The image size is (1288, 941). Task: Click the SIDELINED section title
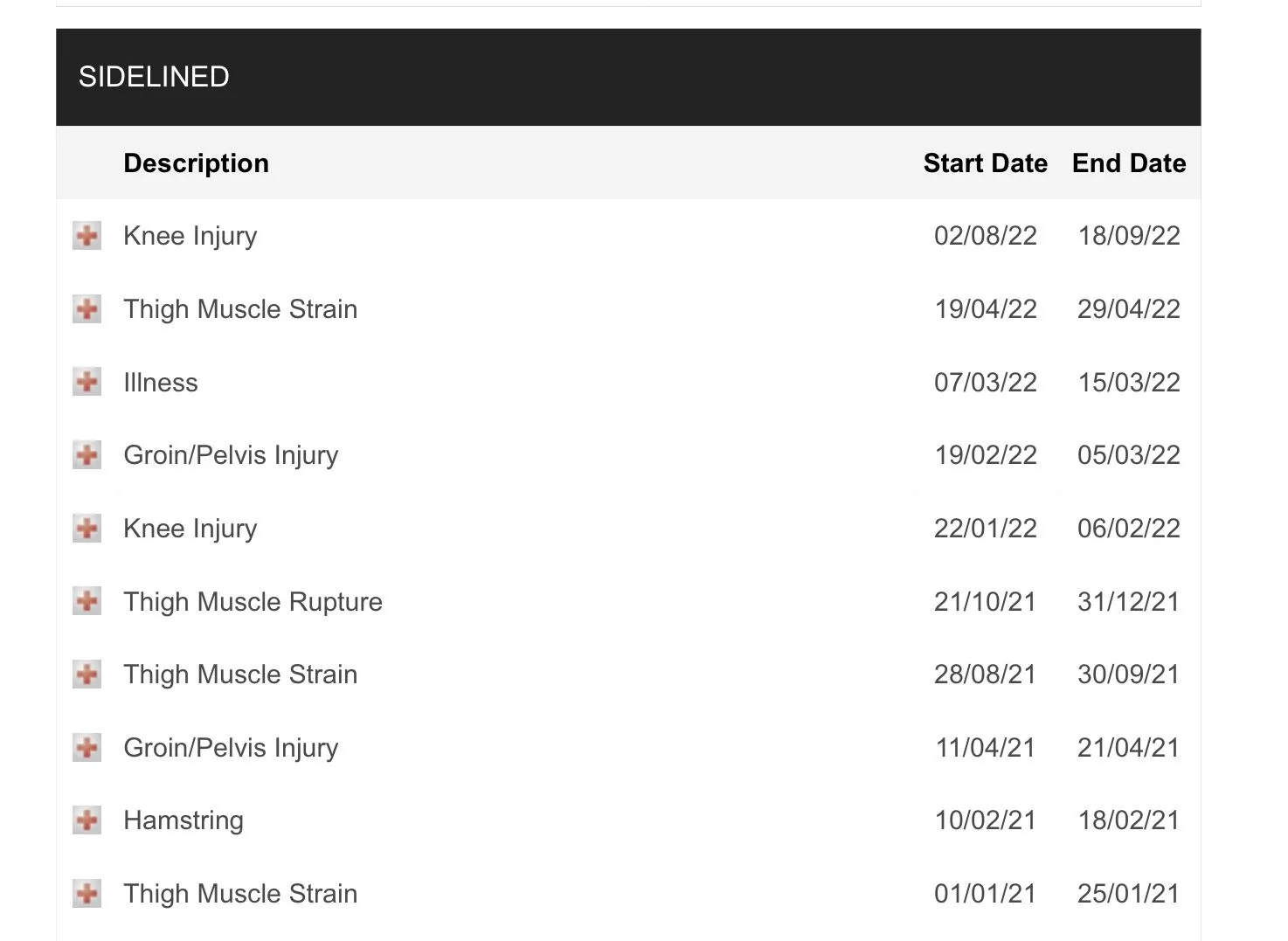point(154,77)
